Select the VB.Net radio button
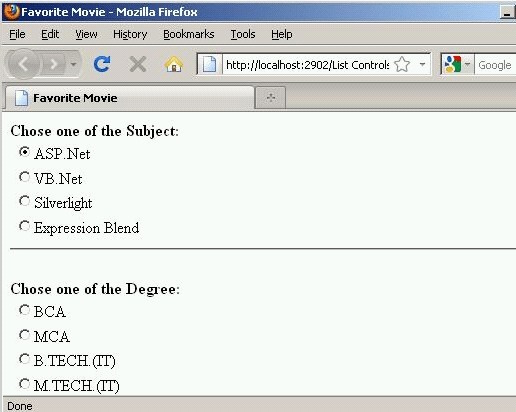This screenshot has height=412, width=516. 24,177
